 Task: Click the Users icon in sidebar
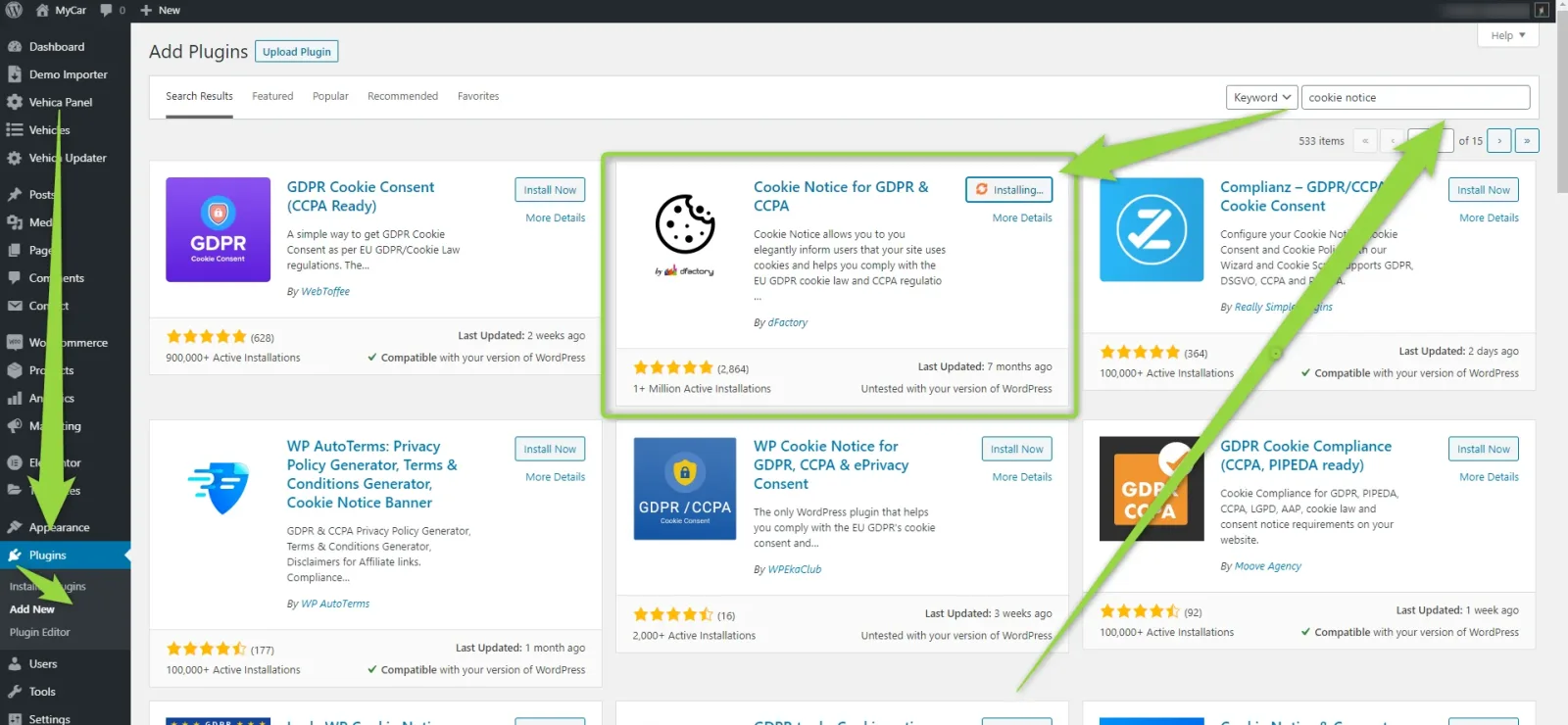[14, 664]
